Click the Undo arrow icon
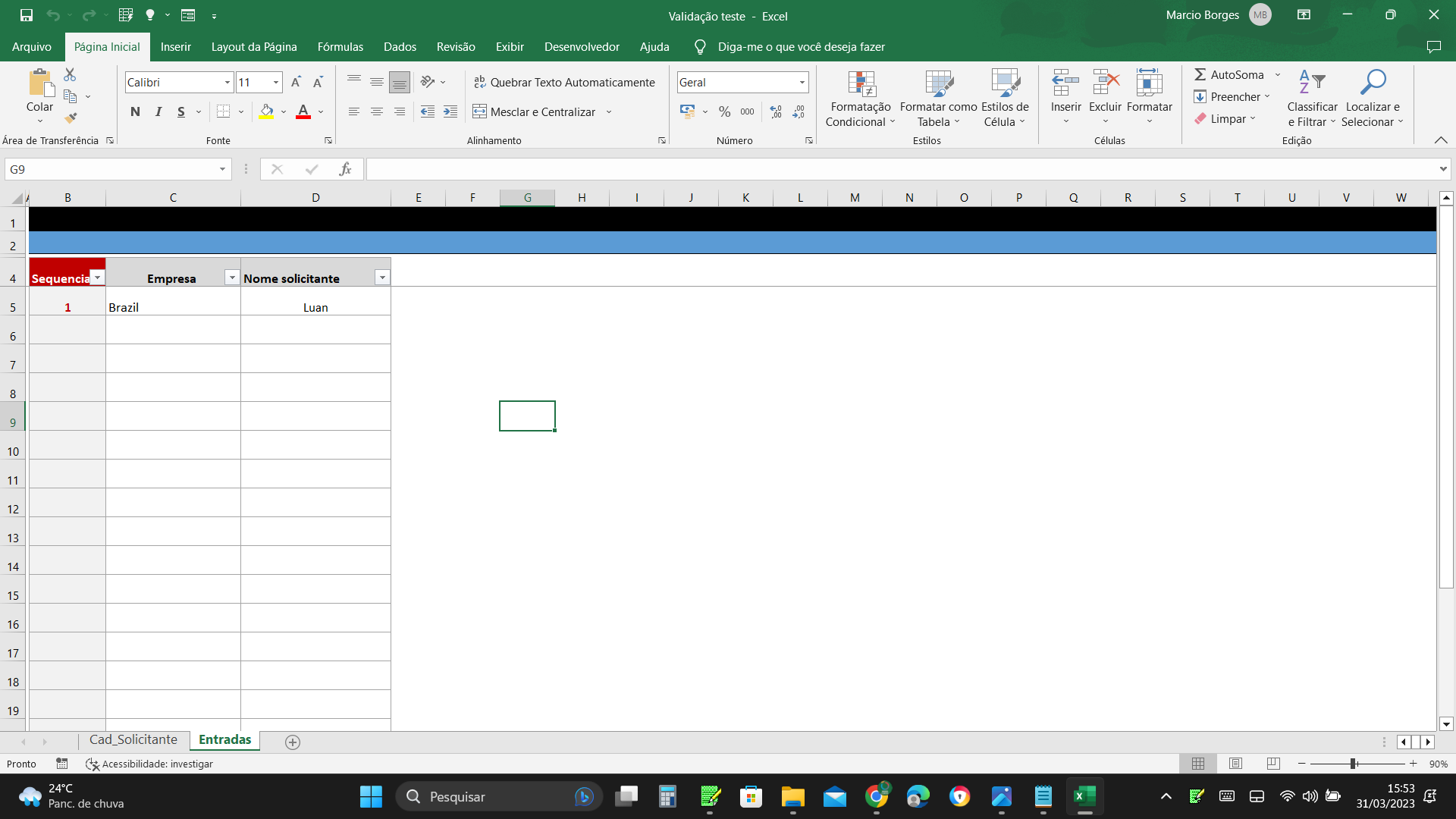1456x819 pixels. pyautogui.click(x=52, y=15)
